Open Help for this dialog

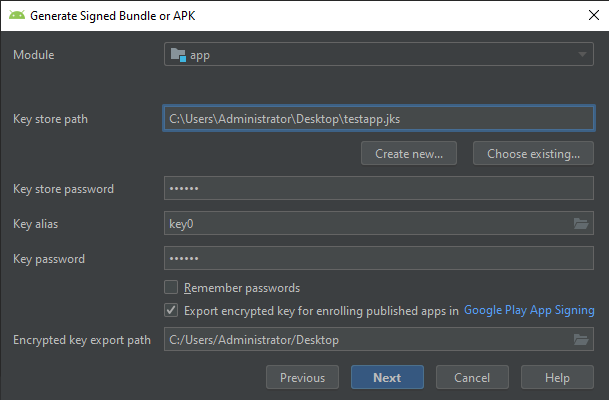(557, 378)
